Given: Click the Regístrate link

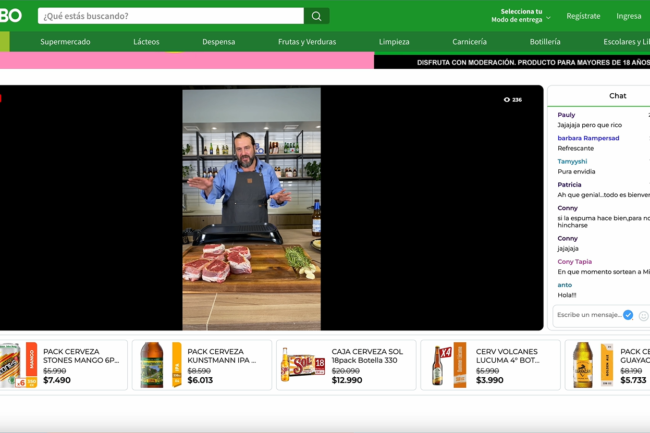Looking at the screenshot, I should click(583, 16).
